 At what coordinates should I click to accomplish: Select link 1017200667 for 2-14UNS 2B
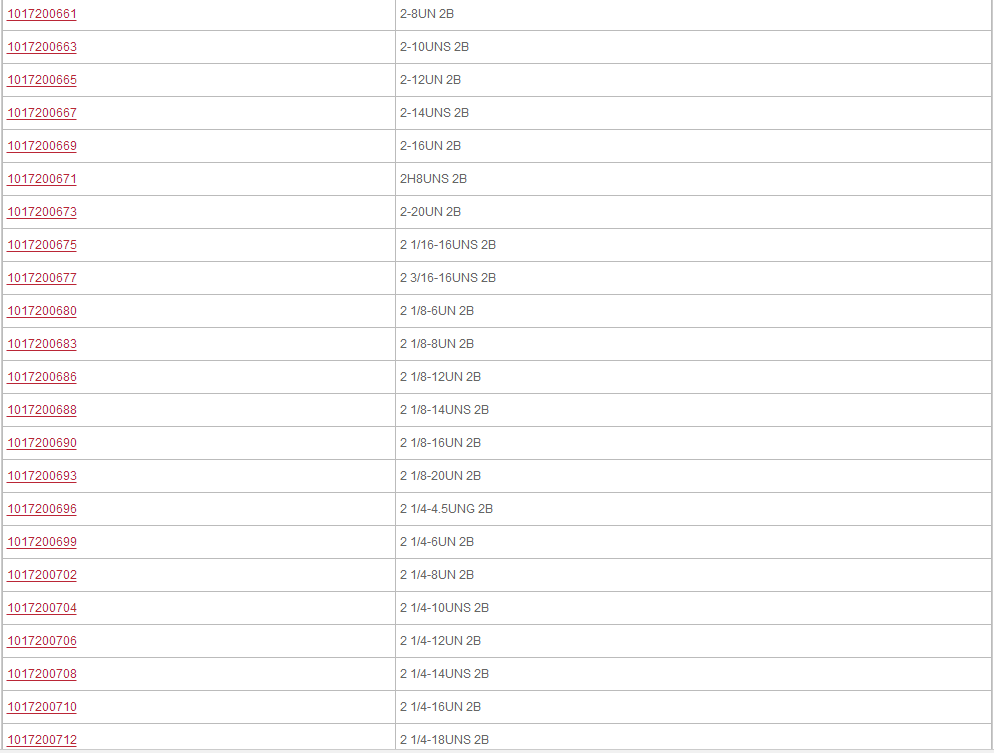point(42,113)
